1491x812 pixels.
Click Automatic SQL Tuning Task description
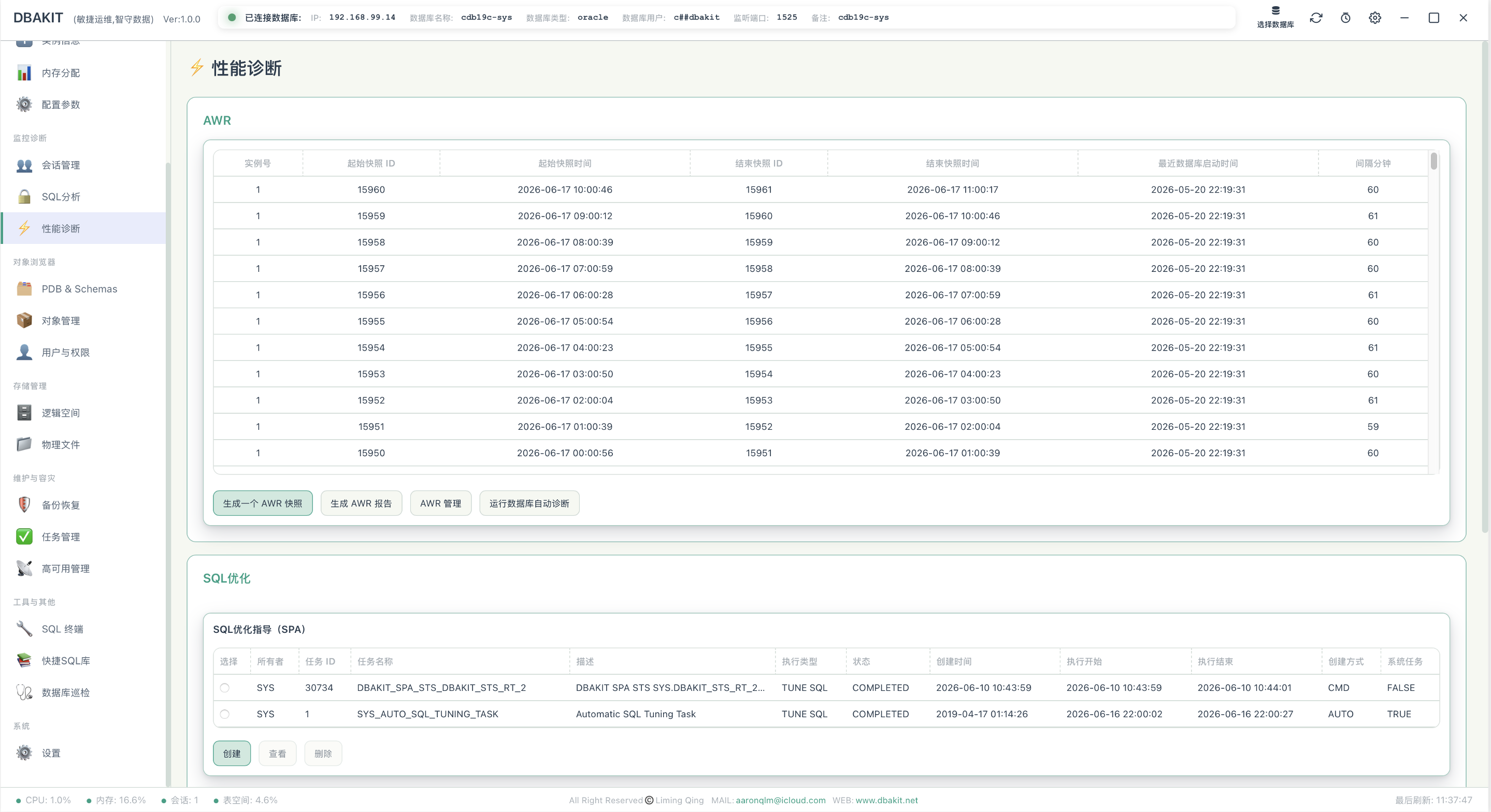(636, 714)
